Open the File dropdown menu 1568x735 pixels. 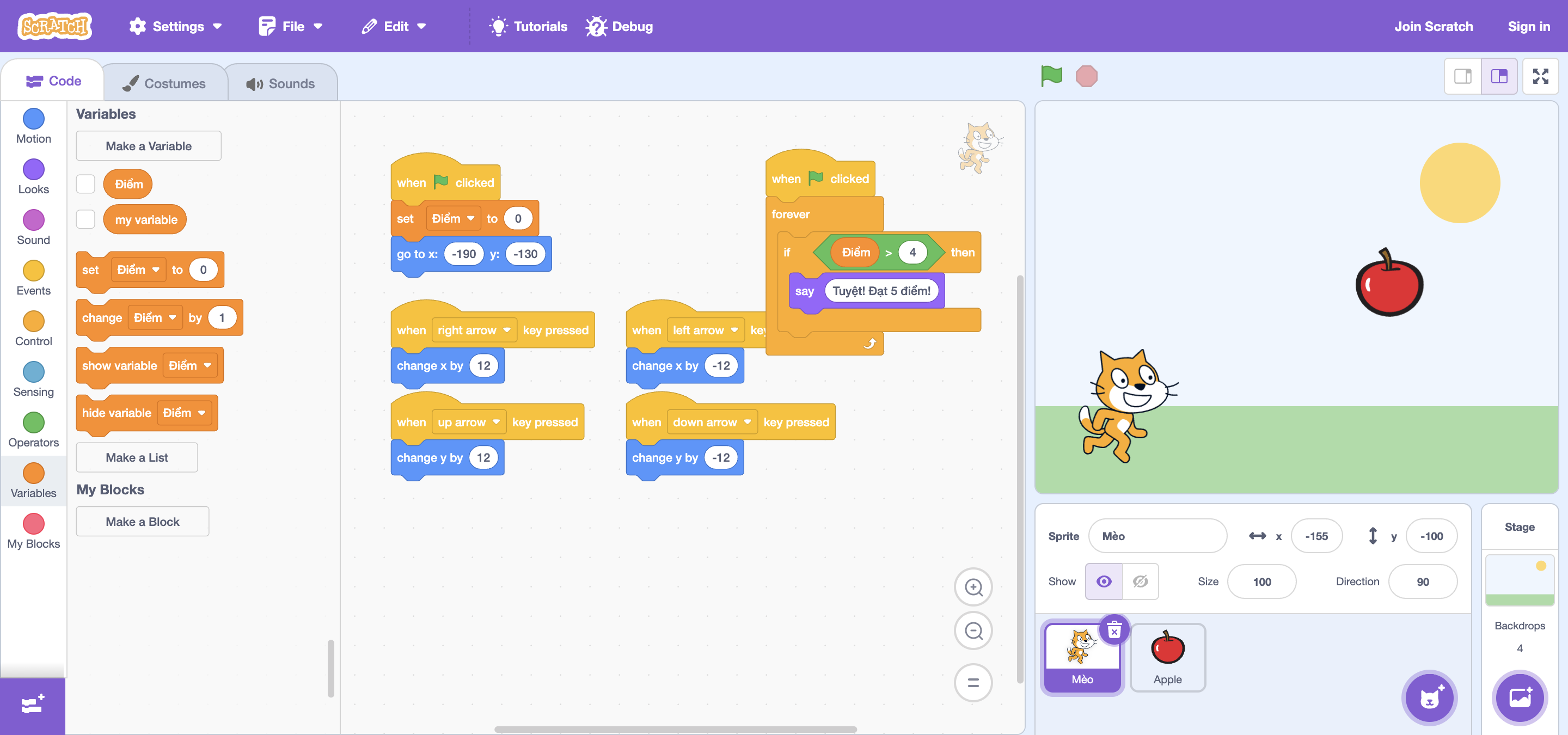pyautogui.click(x=290, y=26)
